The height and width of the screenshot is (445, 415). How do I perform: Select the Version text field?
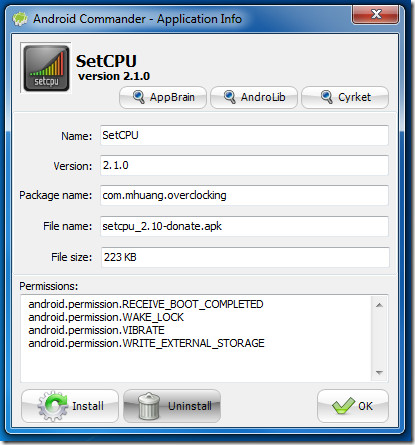[x=244, y=165]
